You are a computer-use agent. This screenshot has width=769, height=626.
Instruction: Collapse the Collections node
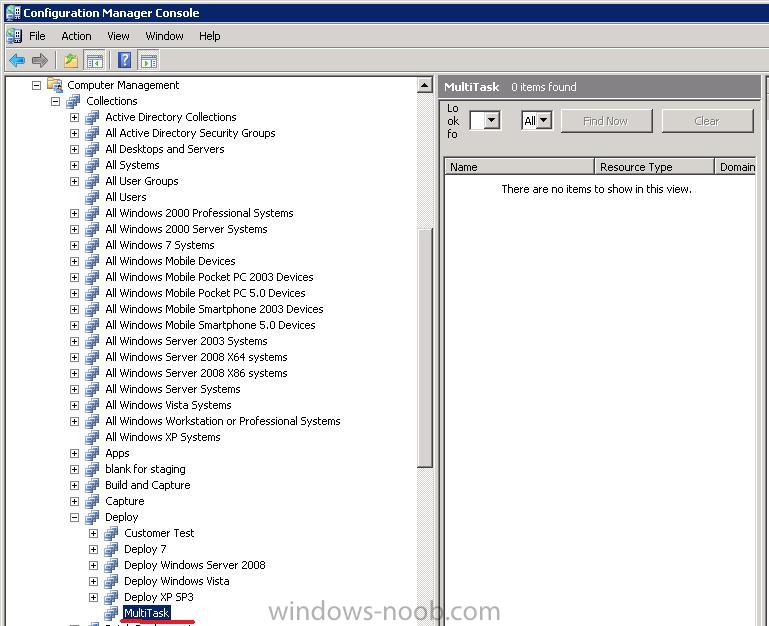pos(55,102)
